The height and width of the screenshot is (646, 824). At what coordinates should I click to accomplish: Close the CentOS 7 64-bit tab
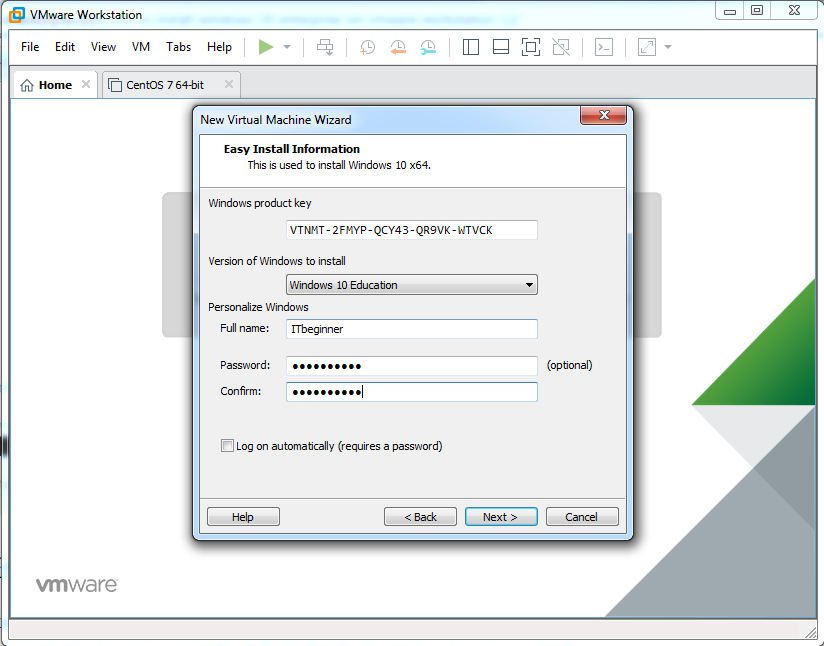(x=229, y=84)
